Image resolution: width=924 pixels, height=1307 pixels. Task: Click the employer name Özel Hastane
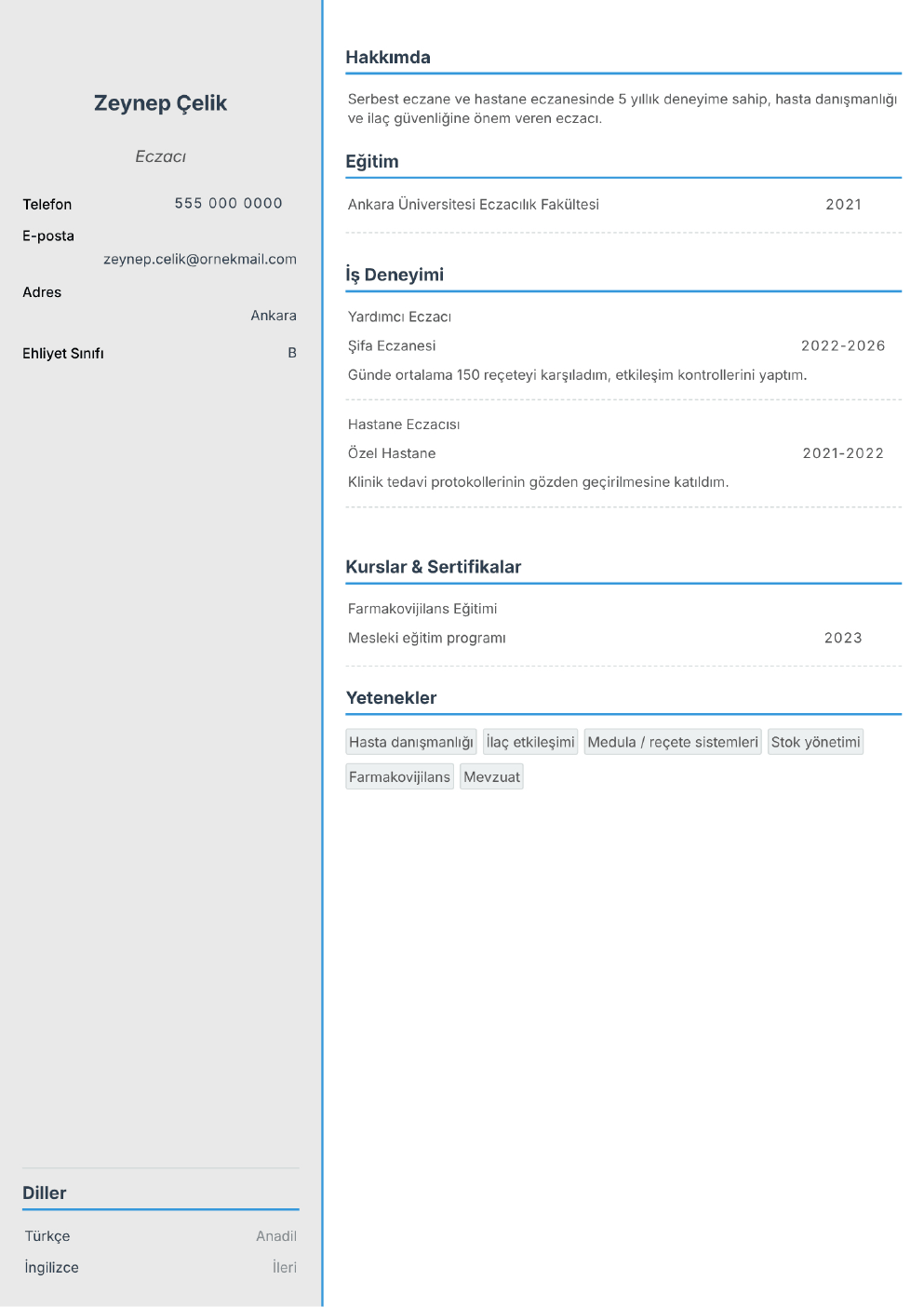(x=392, y=453)
